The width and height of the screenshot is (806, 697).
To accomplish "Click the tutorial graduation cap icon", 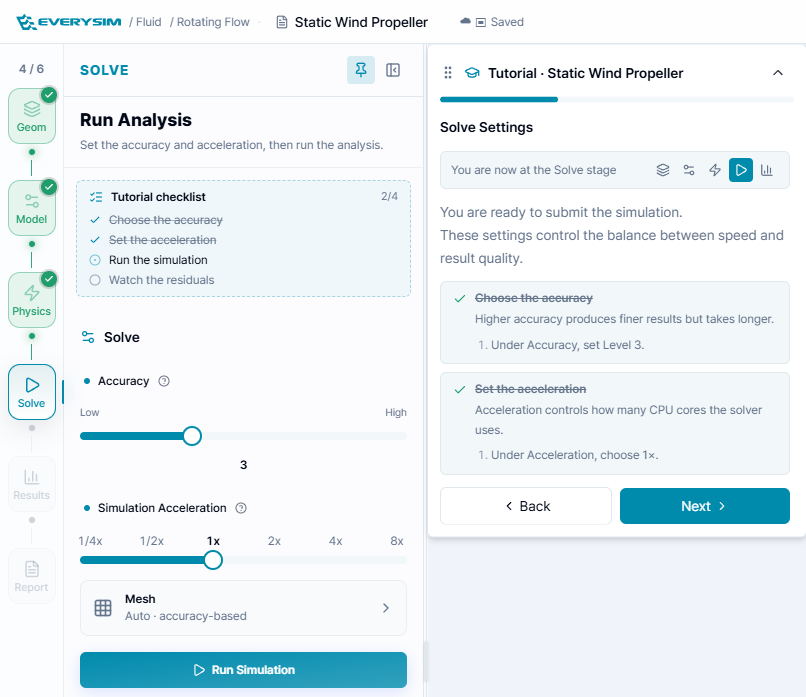I will point(472,73).
